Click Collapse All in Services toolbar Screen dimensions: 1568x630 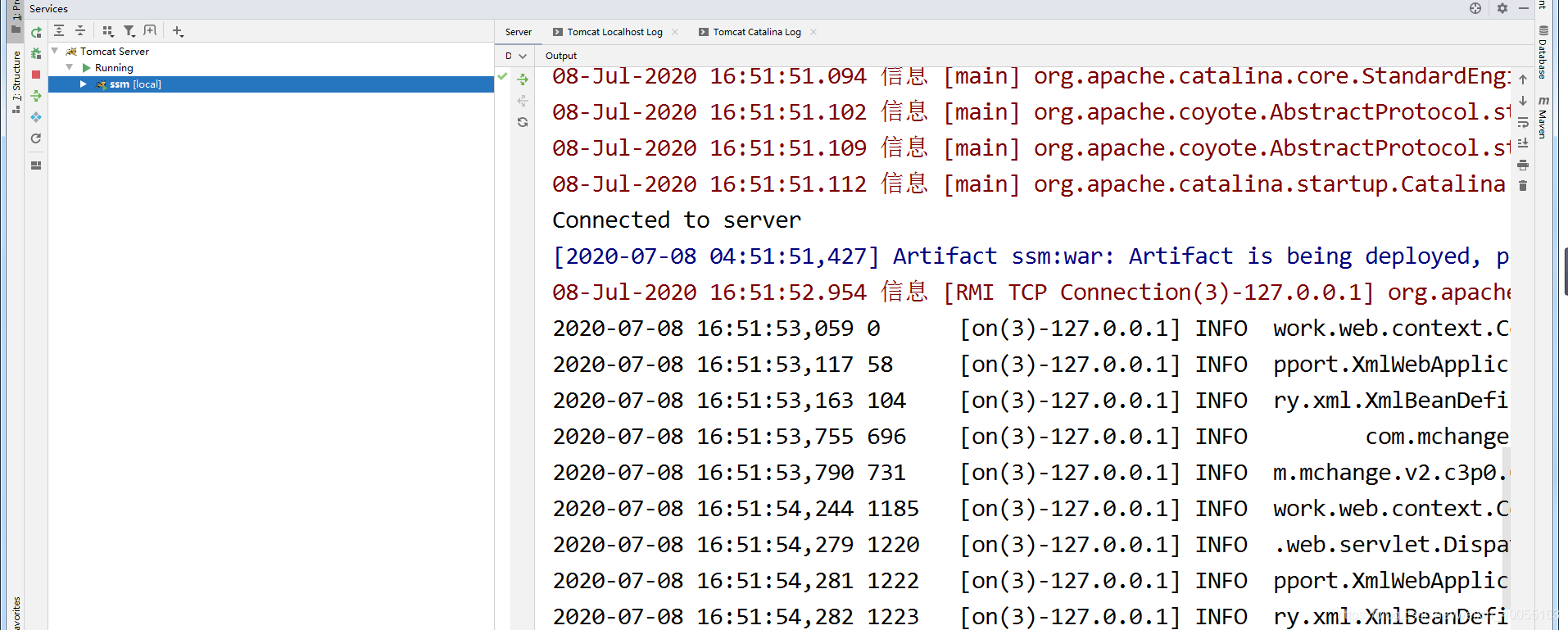[x=80, y=30]
